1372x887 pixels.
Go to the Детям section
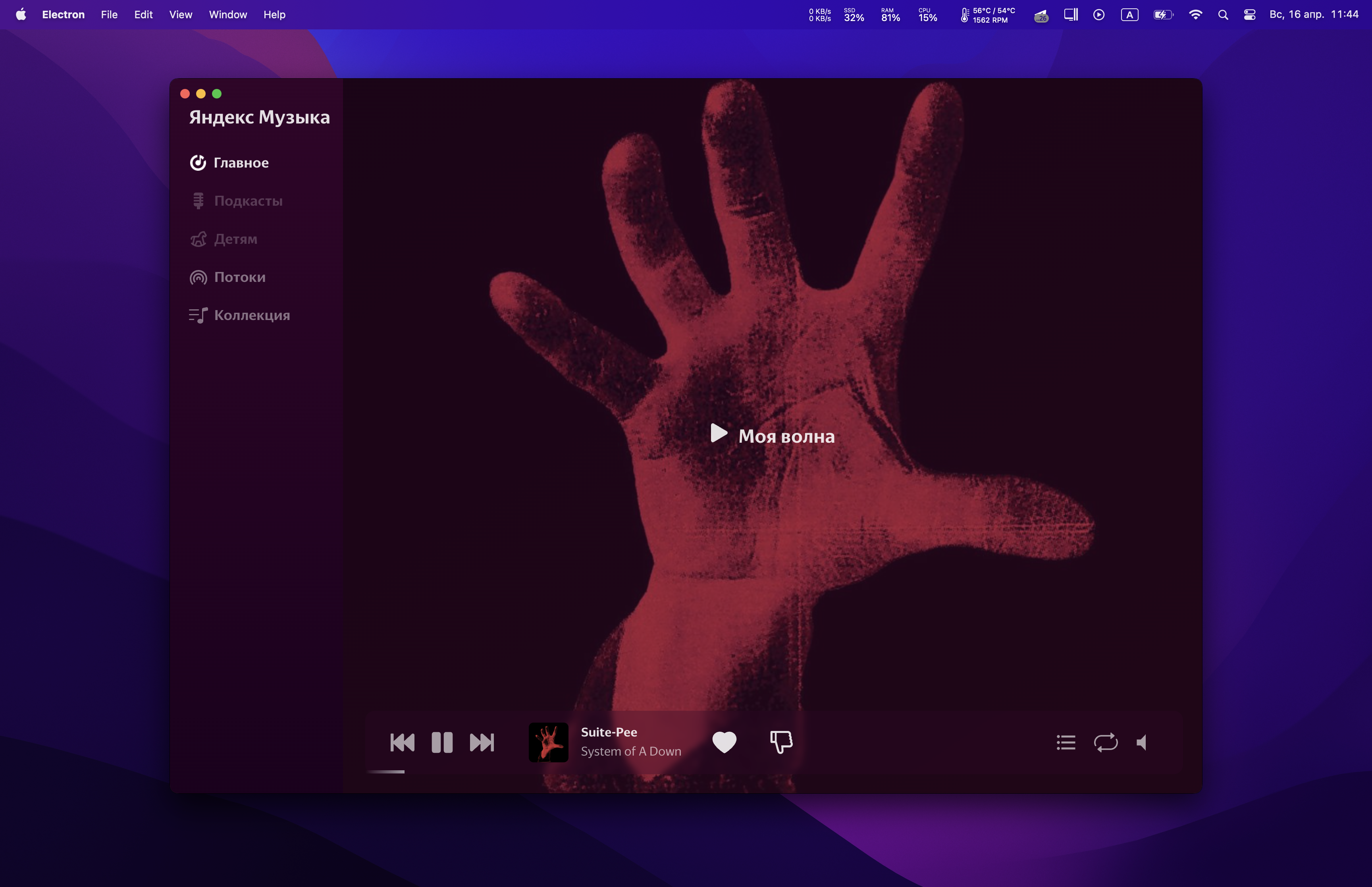coord(235,239)
